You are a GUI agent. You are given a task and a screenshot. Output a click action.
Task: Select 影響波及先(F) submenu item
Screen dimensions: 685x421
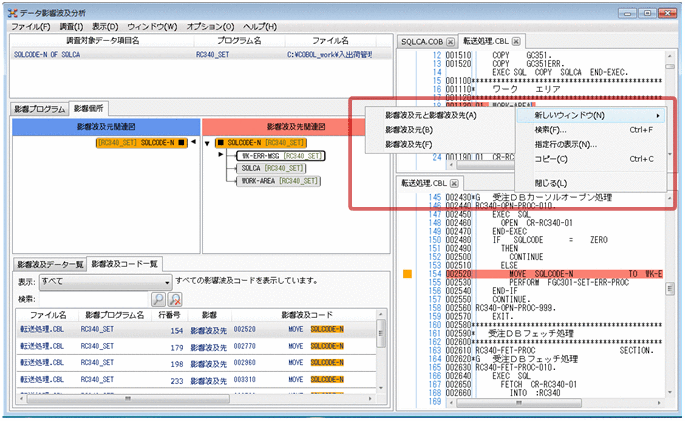click(x=409, y=145)
